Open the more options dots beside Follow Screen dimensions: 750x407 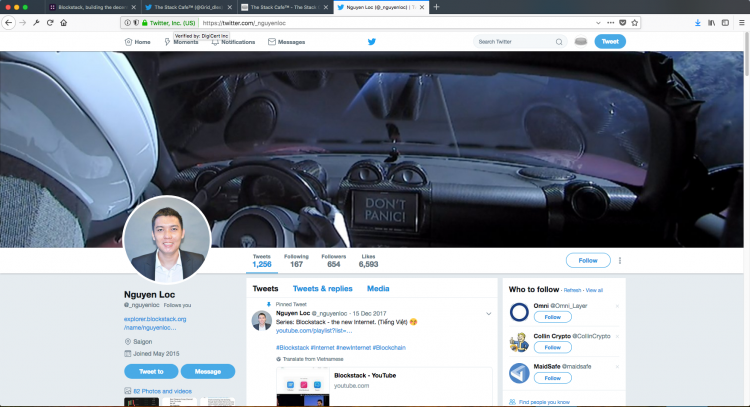(620, 261)
